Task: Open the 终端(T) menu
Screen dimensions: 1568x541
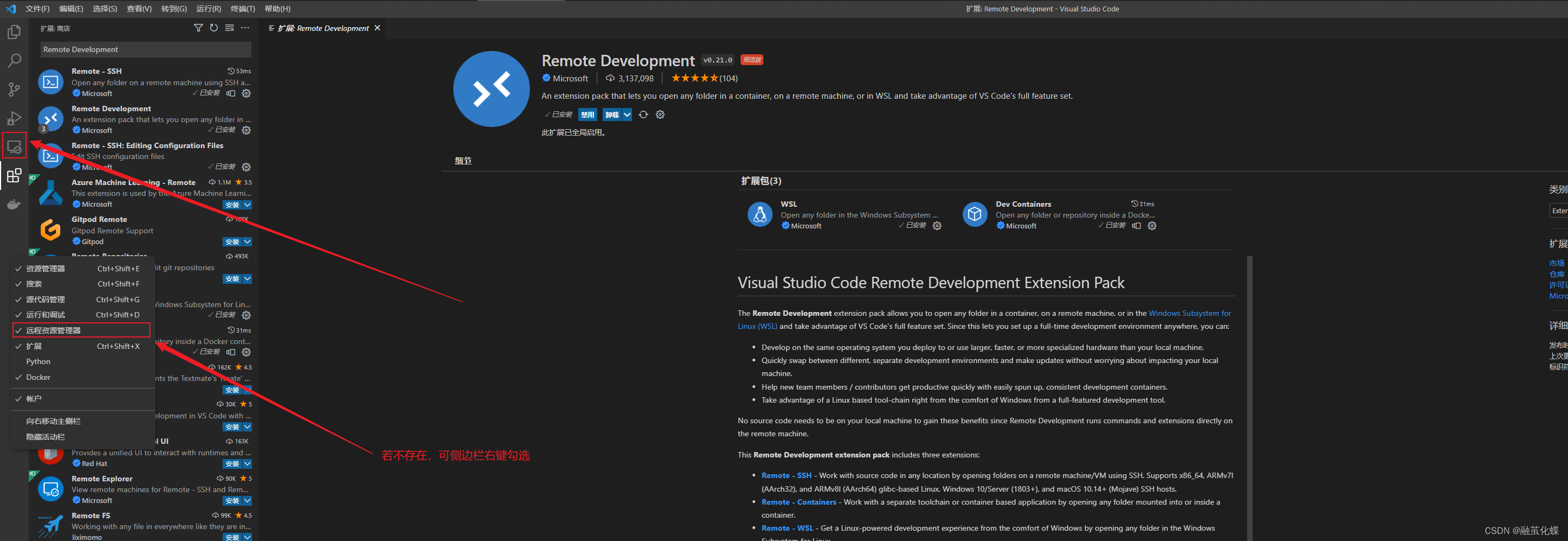Action: click(x=243, y=9)
